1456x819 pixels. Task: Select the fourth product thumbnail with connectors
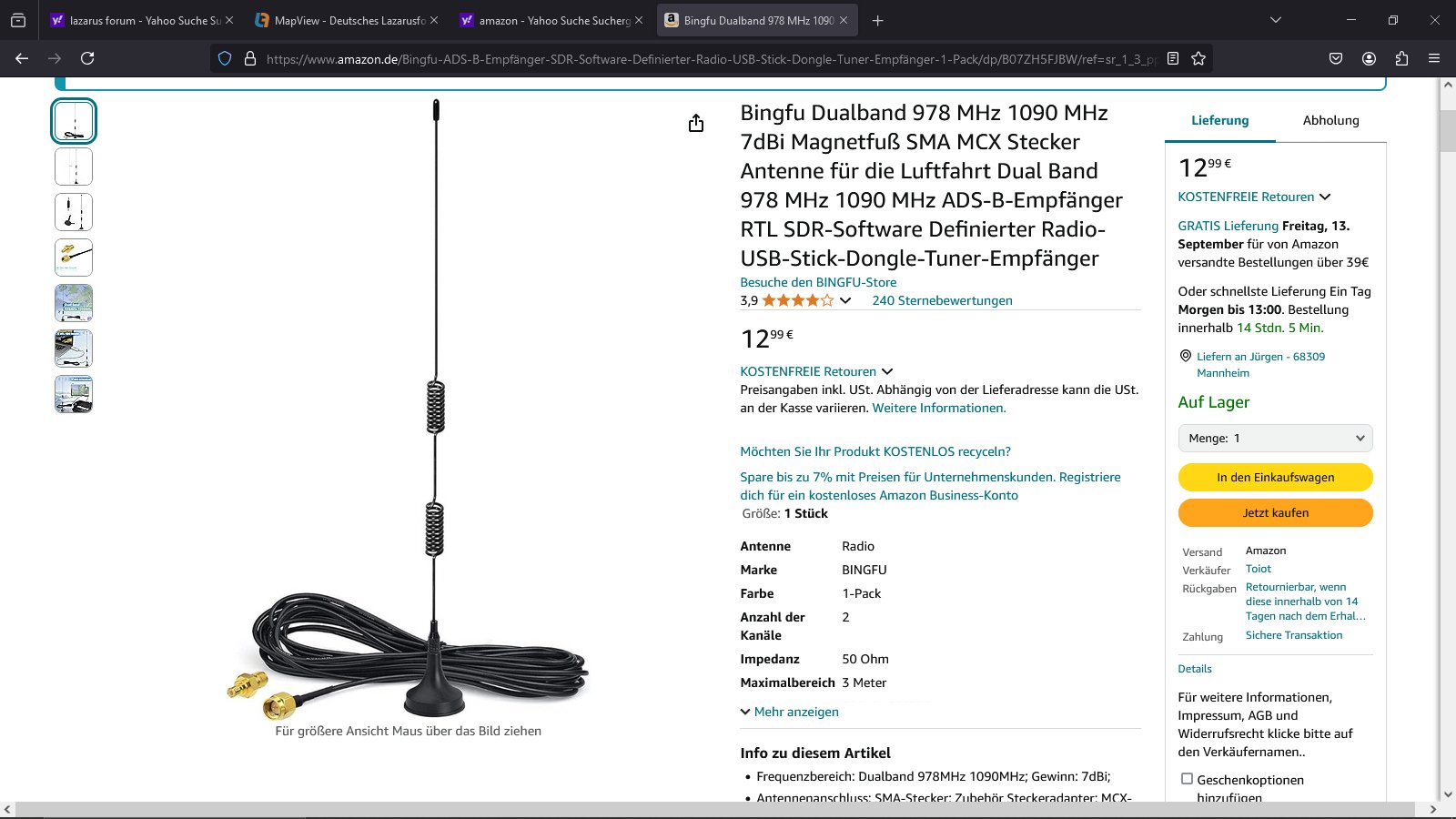click(x=74, y=258)
